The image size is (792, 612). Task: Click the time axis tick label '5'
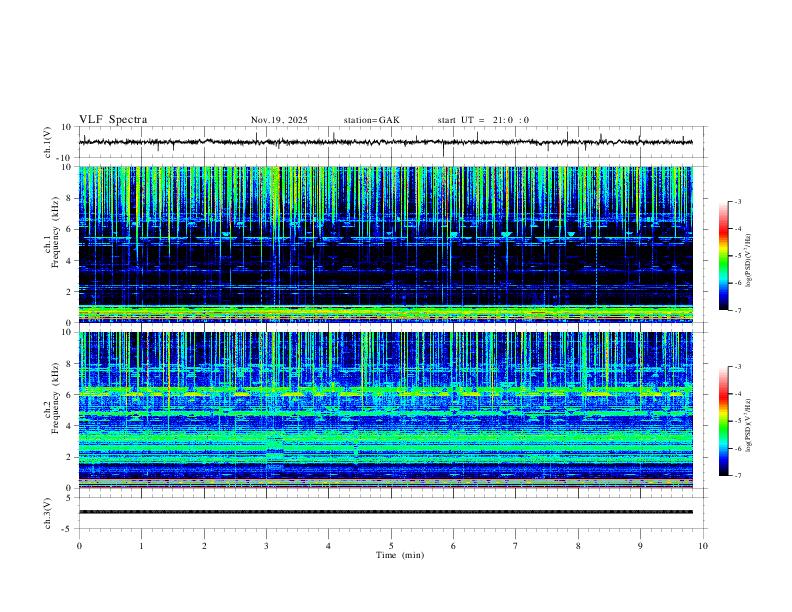coord(391,546)
